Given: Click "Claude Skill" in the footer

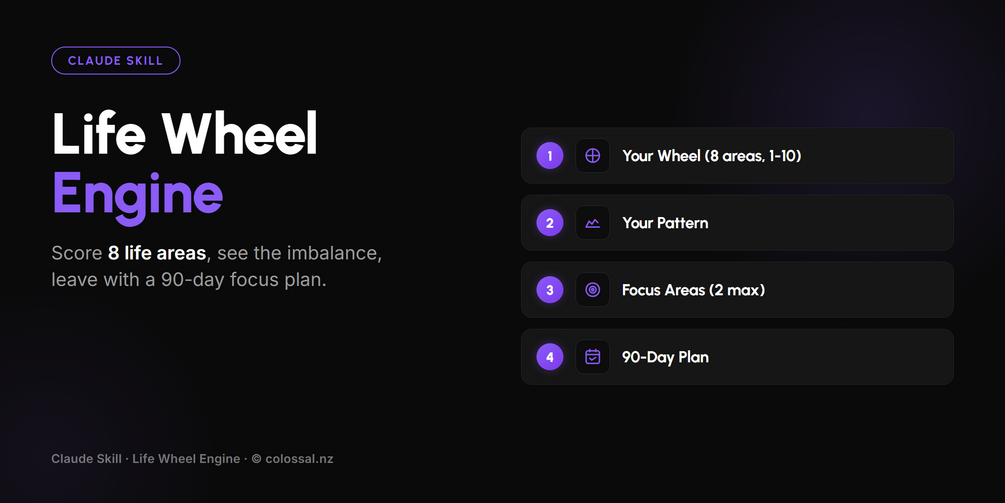Looking at the screenshot, I should (x=87, y=459).
